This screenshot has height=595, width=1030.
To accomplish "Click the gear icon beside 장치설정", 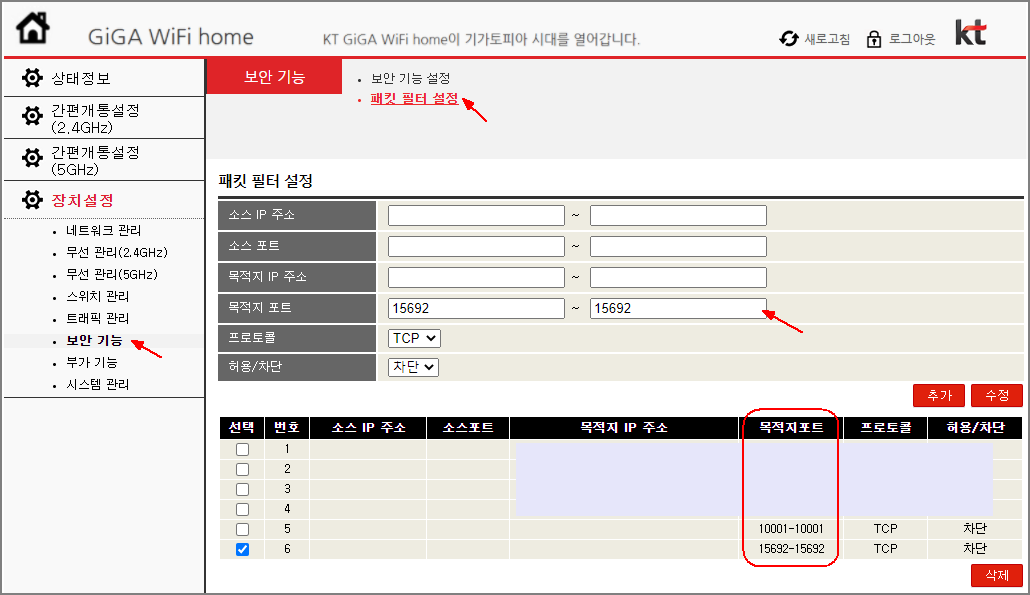I will [x=32, y=200].
